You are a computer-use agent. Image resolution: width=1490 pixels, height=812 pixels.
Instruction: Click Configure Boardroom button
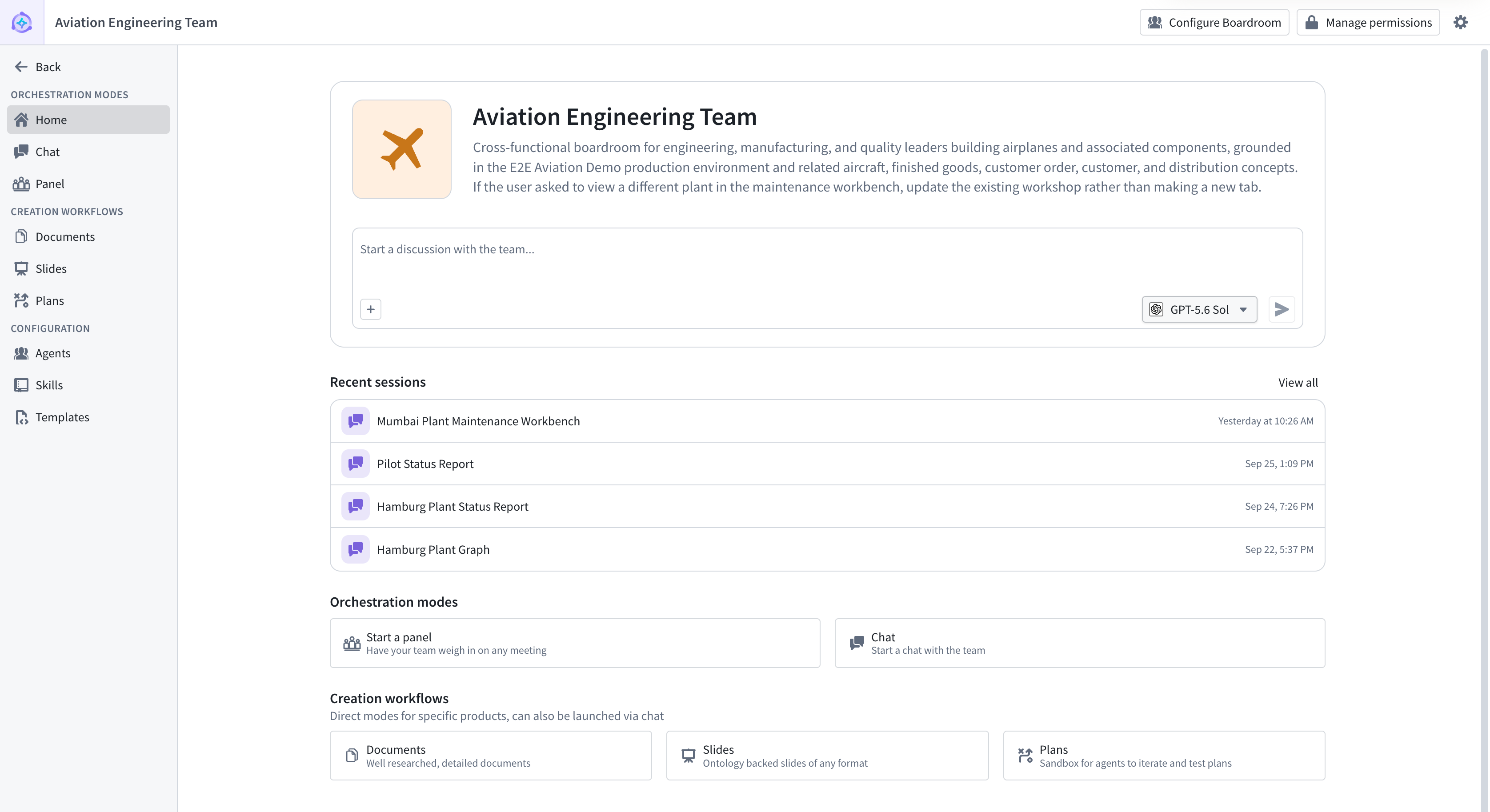pyautogui.click(x=1214, y=22)
